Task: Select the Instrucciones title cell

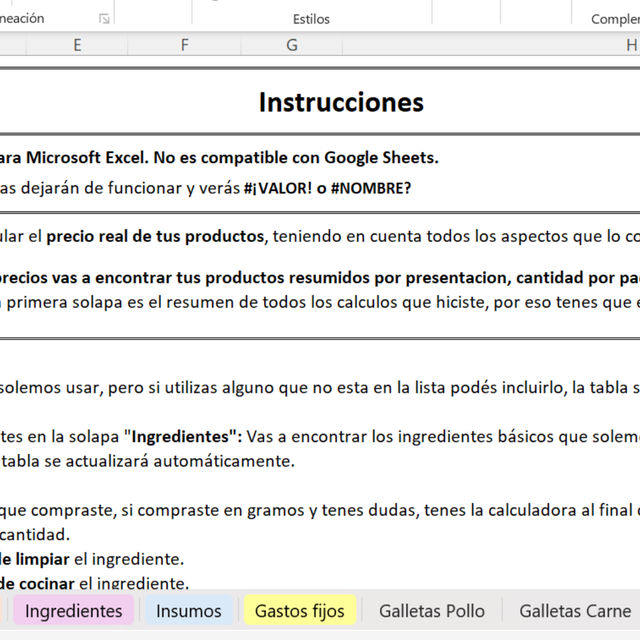Action: (340, 102)
